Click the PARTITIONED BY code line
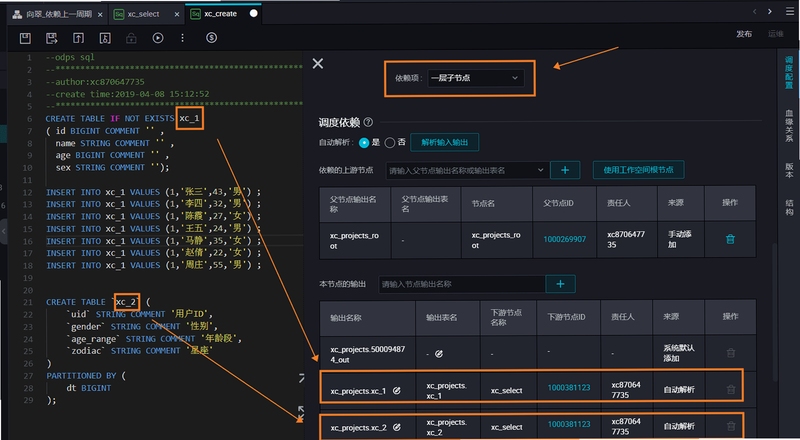Screen dimensions: 800x440 (x=86, y=376)
